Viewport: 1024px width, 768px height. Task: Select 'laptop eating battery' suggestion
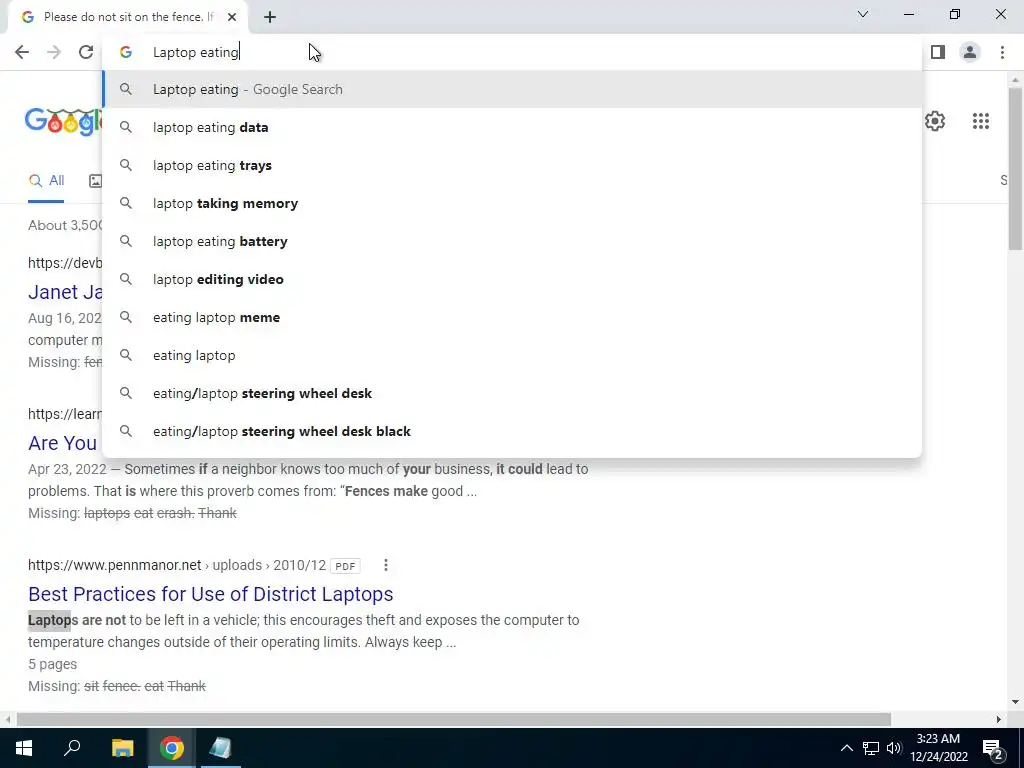coord(512,241)
